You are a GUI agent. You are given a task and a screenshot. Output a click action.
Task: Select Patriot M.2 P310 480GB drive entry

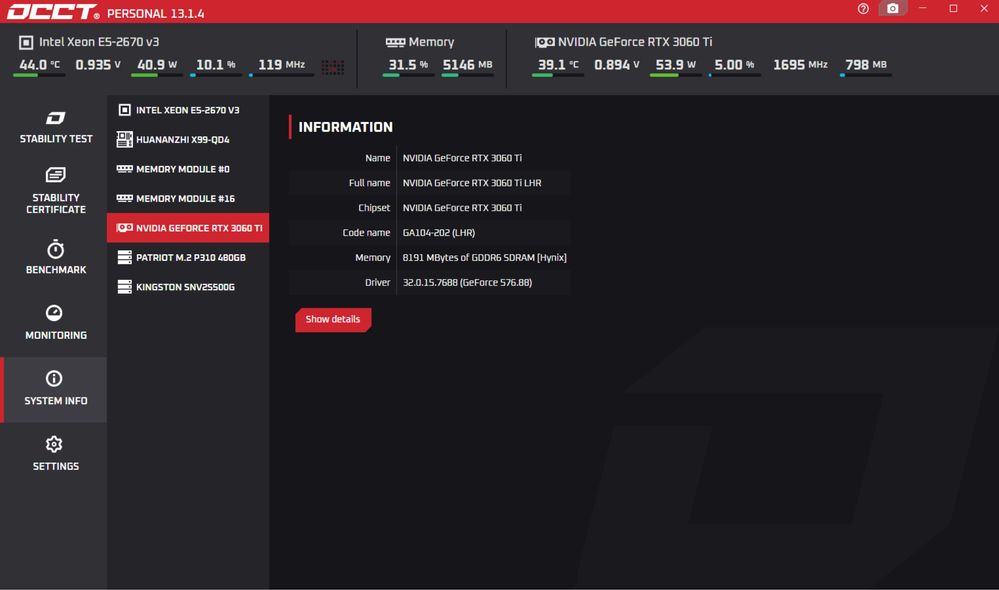[188, 257]
